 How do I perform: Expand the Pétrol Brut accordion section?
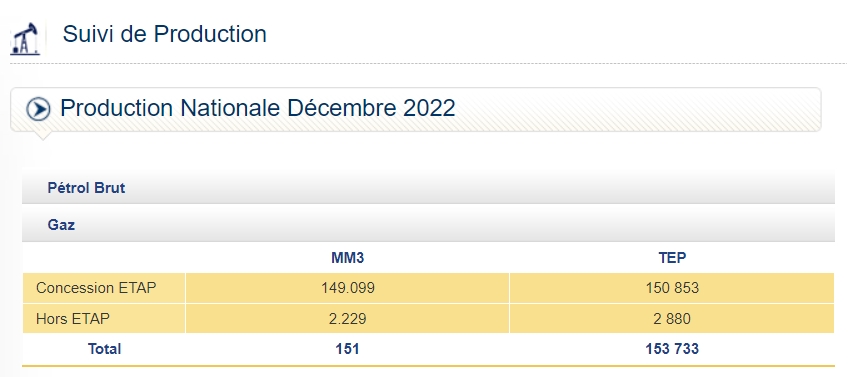click(x=428, y=188)
